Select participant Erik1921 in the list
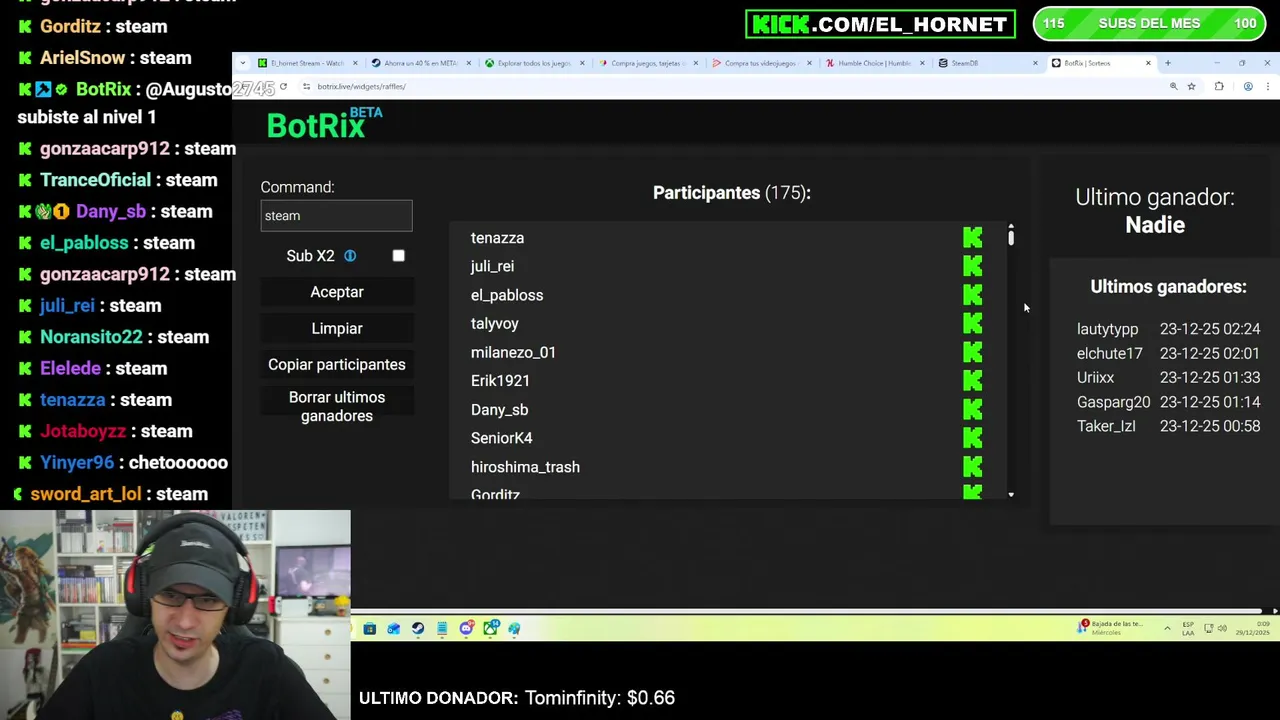Image resolution: width=1280 pixels, height=720 pixels. [500, 381]
